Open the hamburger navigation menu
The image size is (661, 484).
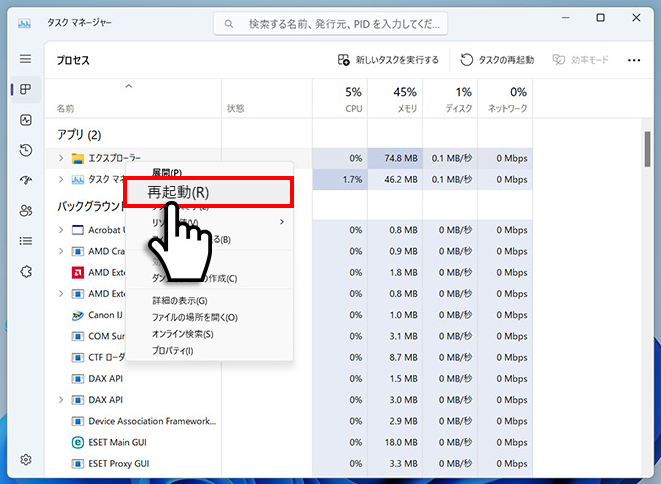point(25,59)
